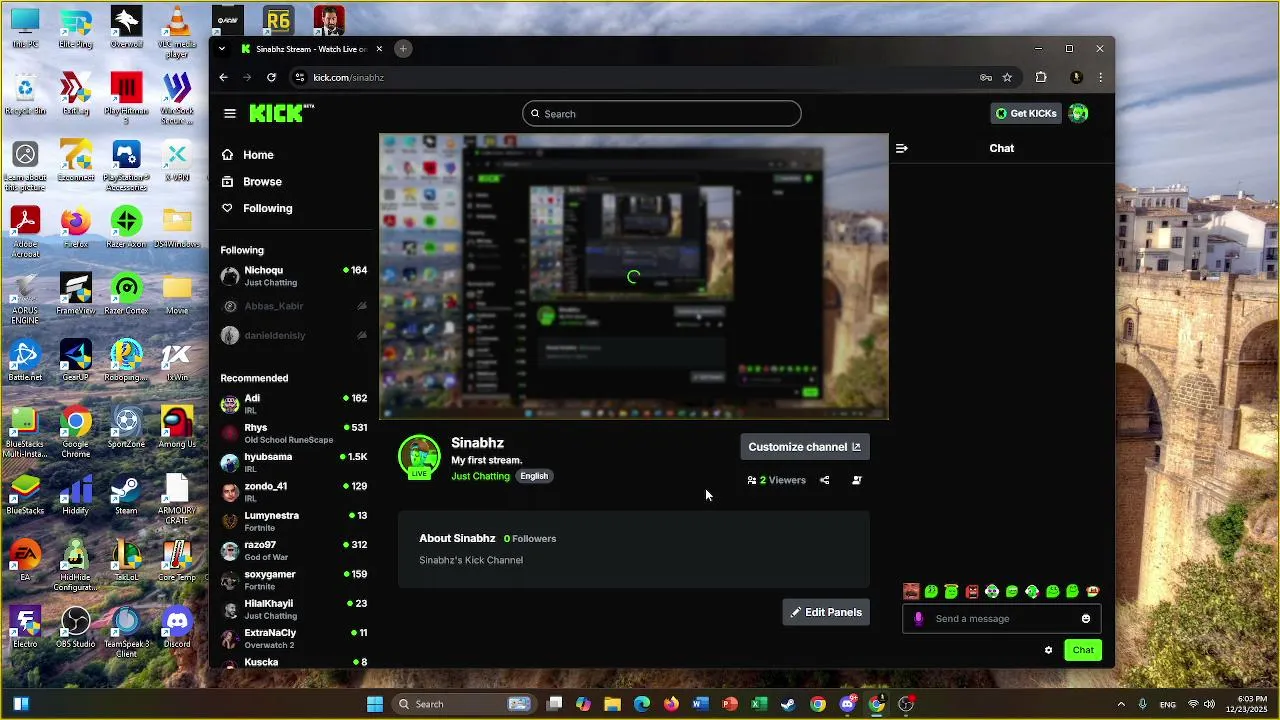Show hidden system tray icons
1280x720 pixels.
(x=1121, y=704)
